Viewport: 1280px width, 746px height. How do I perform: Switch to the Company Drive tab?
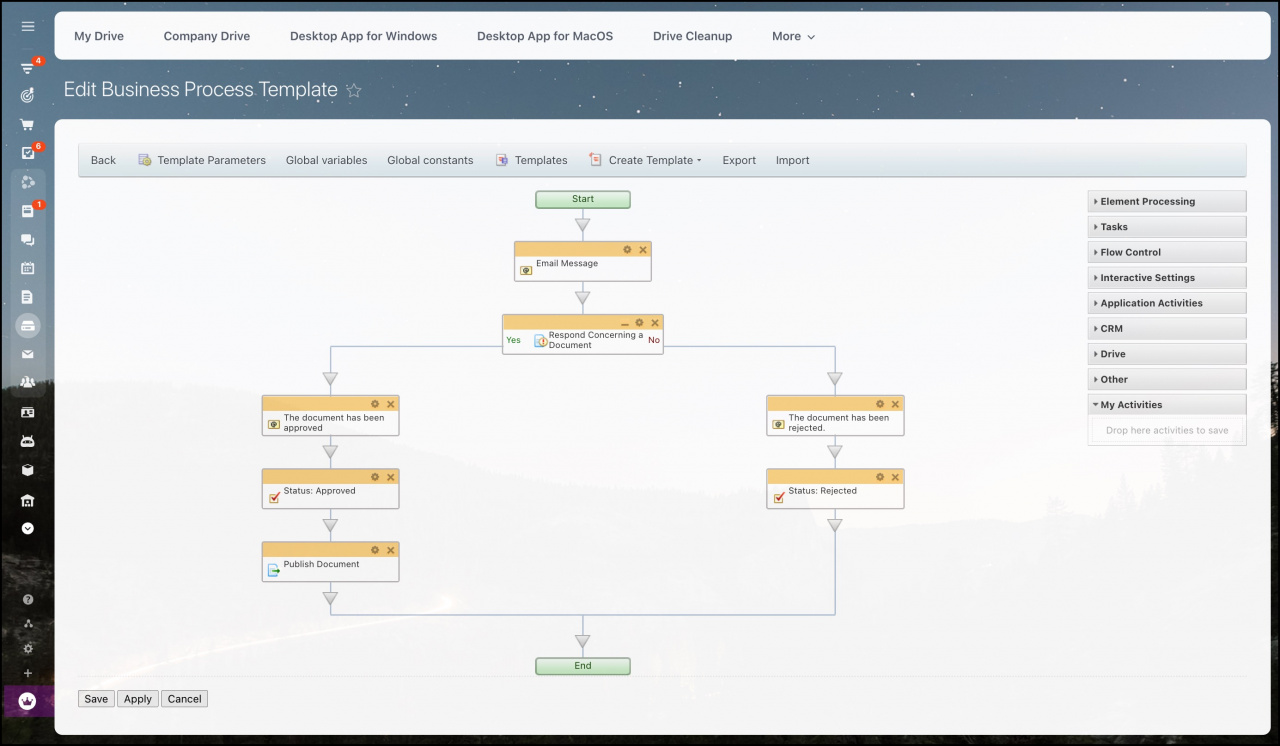point(207,36)
